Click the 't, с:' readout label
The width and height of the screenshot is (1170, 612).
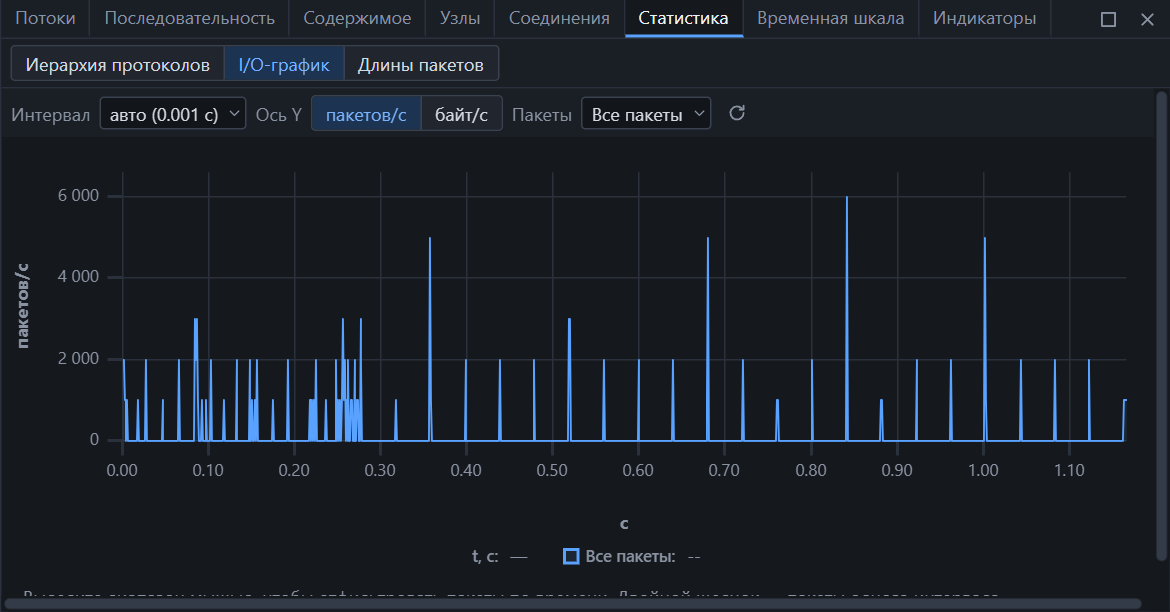pyautogui.click(x=485, y=556)
